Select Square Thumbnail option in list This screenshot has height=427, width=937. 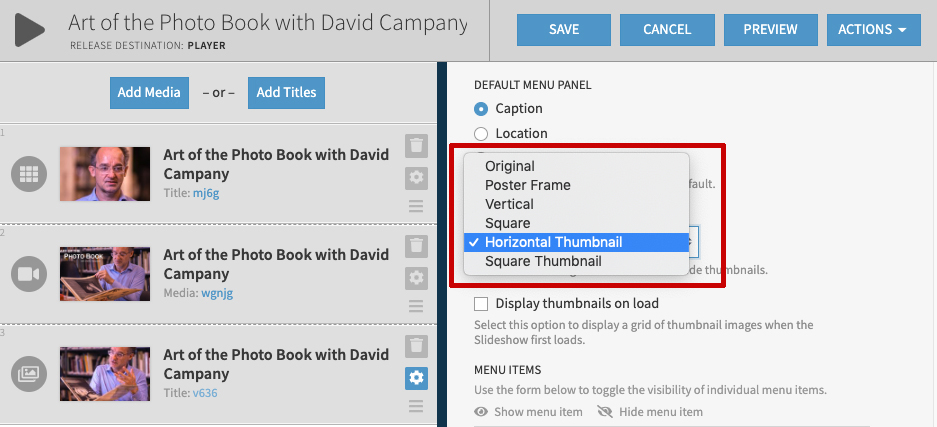pos(543,261)
